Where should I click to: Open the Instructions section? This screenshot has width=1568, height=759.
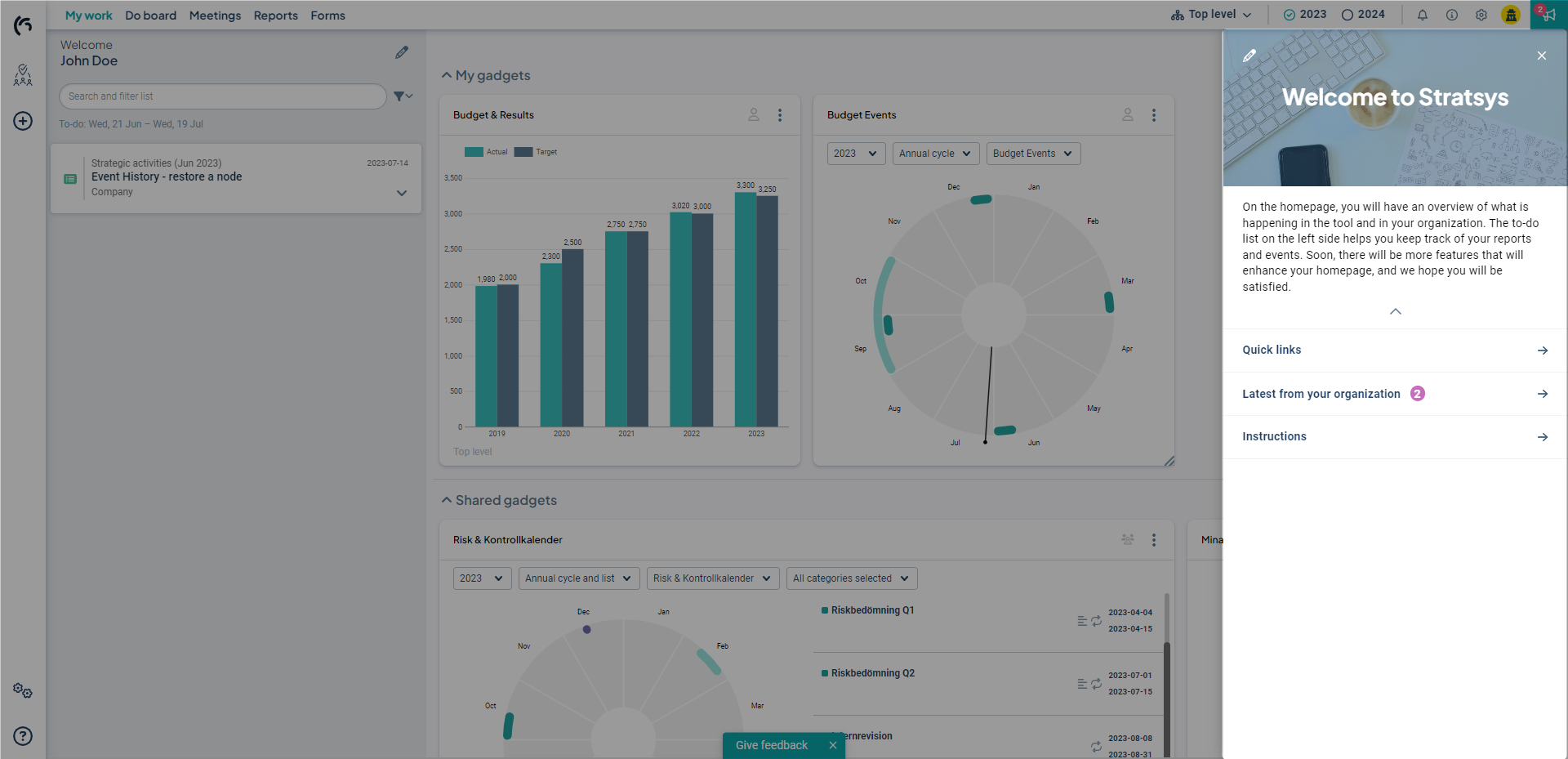1395,437
